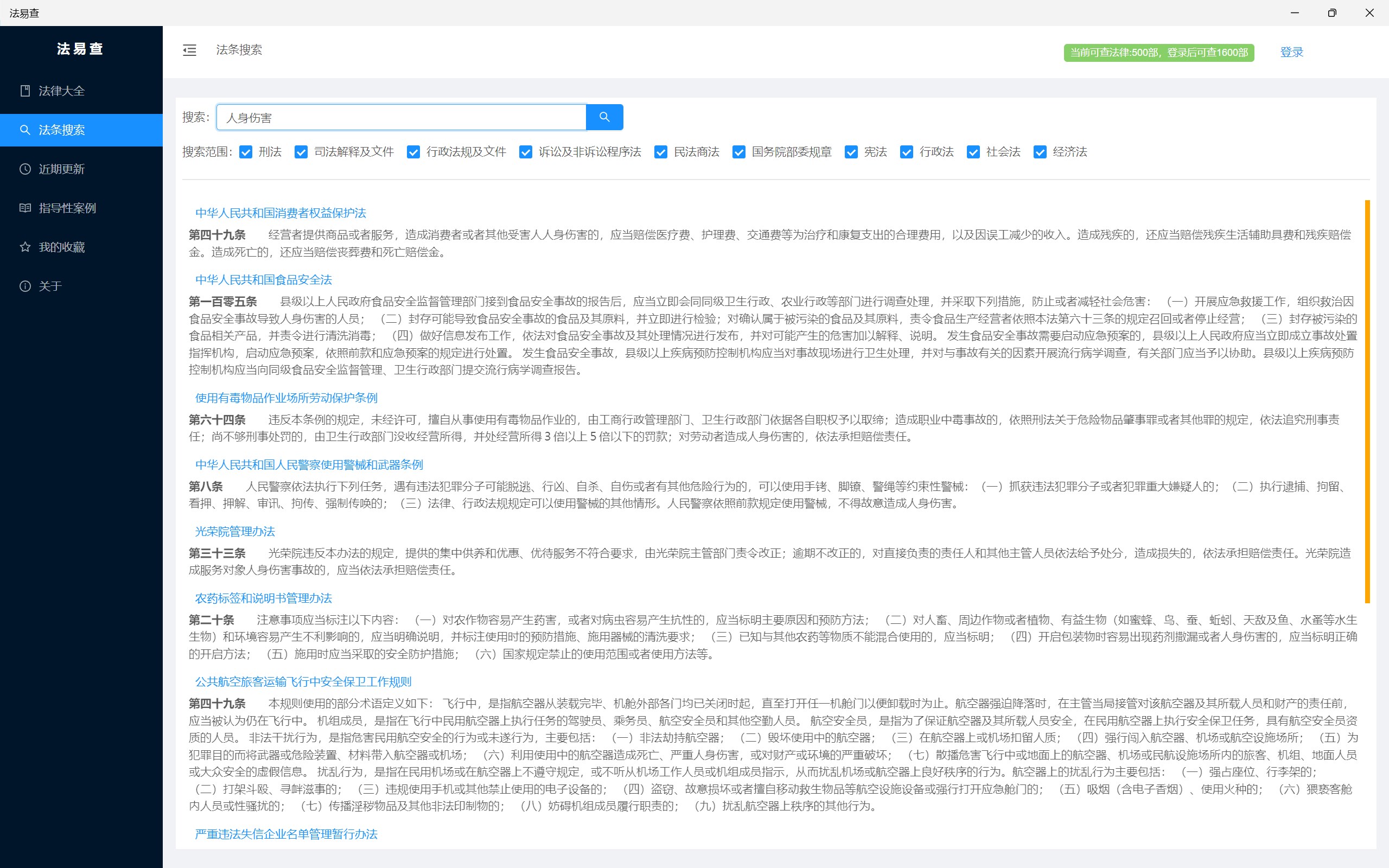Click the 登录 link
The image size is (1389, 868).
click(x=1291, y=52)
